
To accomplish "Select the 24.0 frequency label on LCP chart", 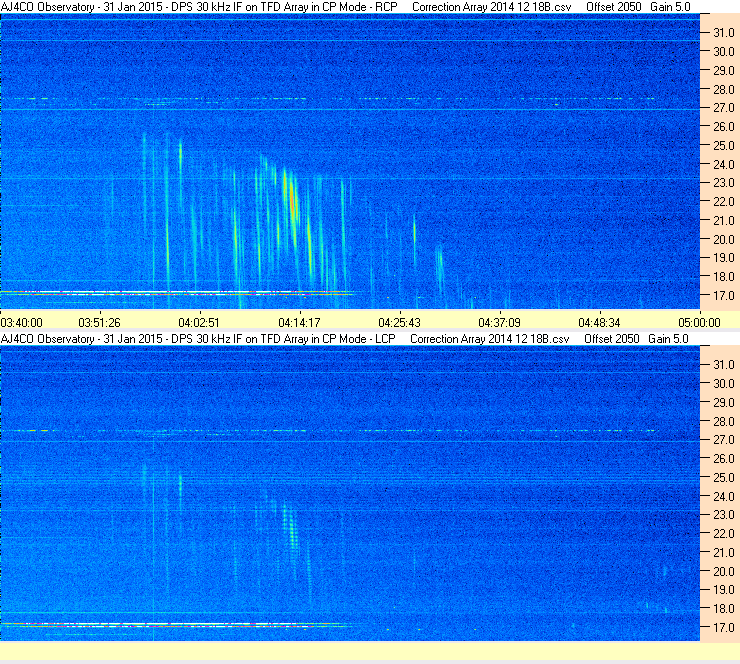I will (x=724, y=496).
